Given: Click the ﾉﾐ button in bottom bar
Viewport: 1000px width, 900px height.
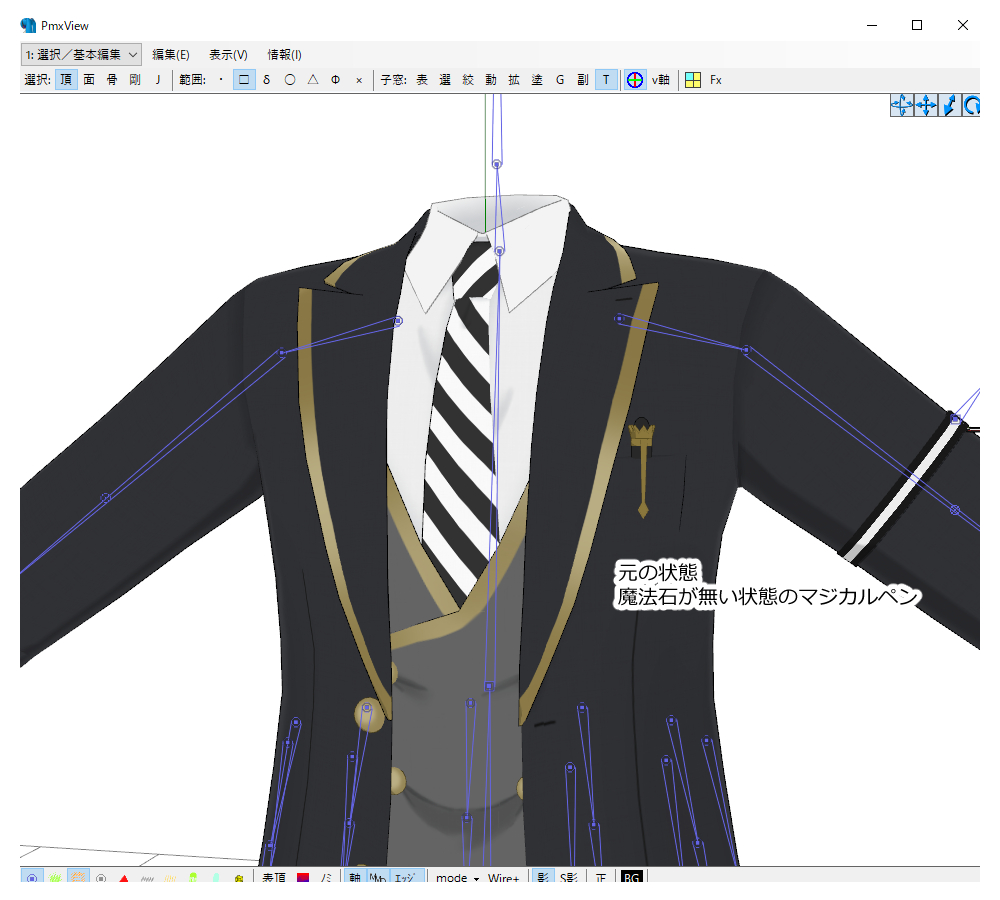Looking at the screenshot, I should pos(326,877).
